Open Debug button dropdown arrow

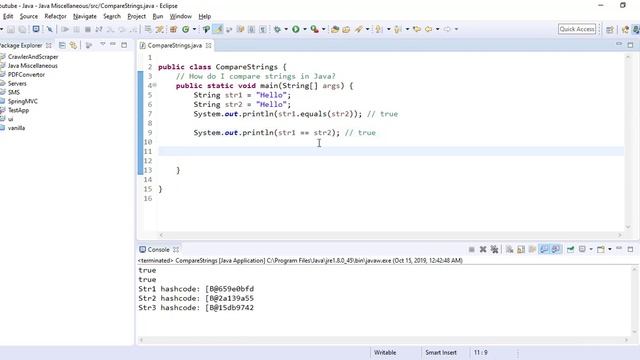pos(286,29)
